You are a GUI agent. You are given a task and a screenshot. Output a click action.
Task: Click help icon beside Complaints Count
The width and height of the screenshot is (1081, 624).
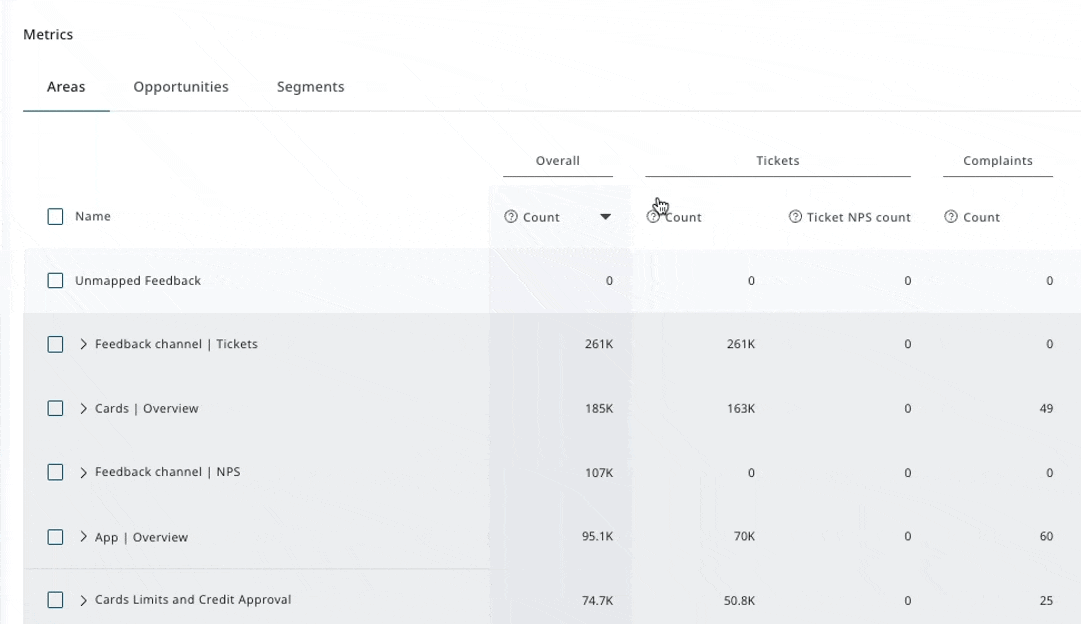click(951, 217)
